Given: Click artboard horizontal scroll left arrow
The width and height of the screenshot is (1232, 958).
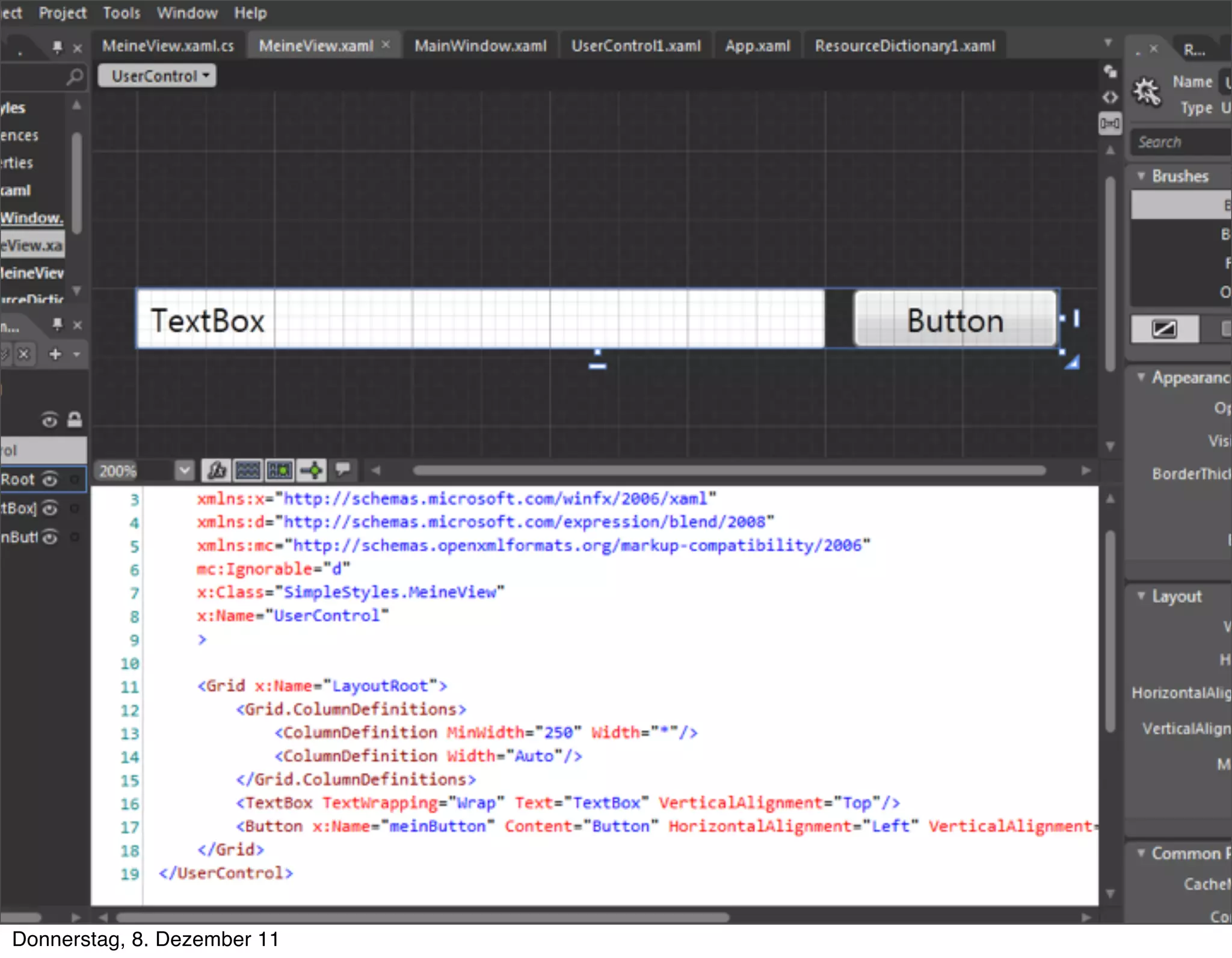Looking at the screenshot, I should tap(376, 470).
